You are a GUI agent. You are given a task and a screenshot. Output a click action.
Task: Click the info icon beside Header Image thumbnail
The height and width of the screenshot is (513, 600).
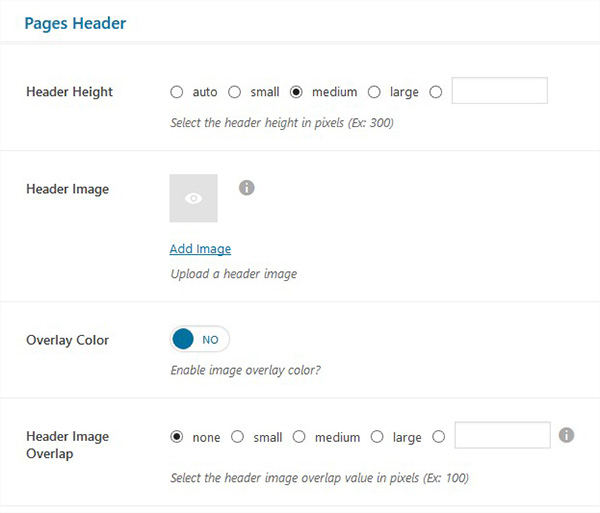[x=247, y=188]
